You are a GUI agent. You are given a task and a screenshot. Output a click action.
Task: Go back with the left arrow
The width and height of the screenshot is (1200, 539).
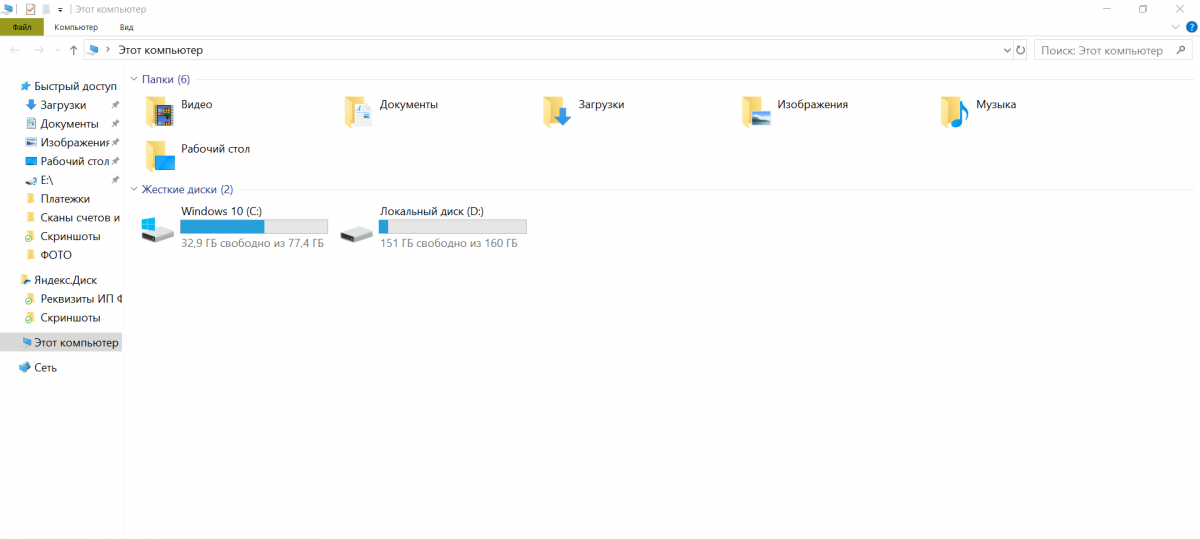[x=15, y=50]
